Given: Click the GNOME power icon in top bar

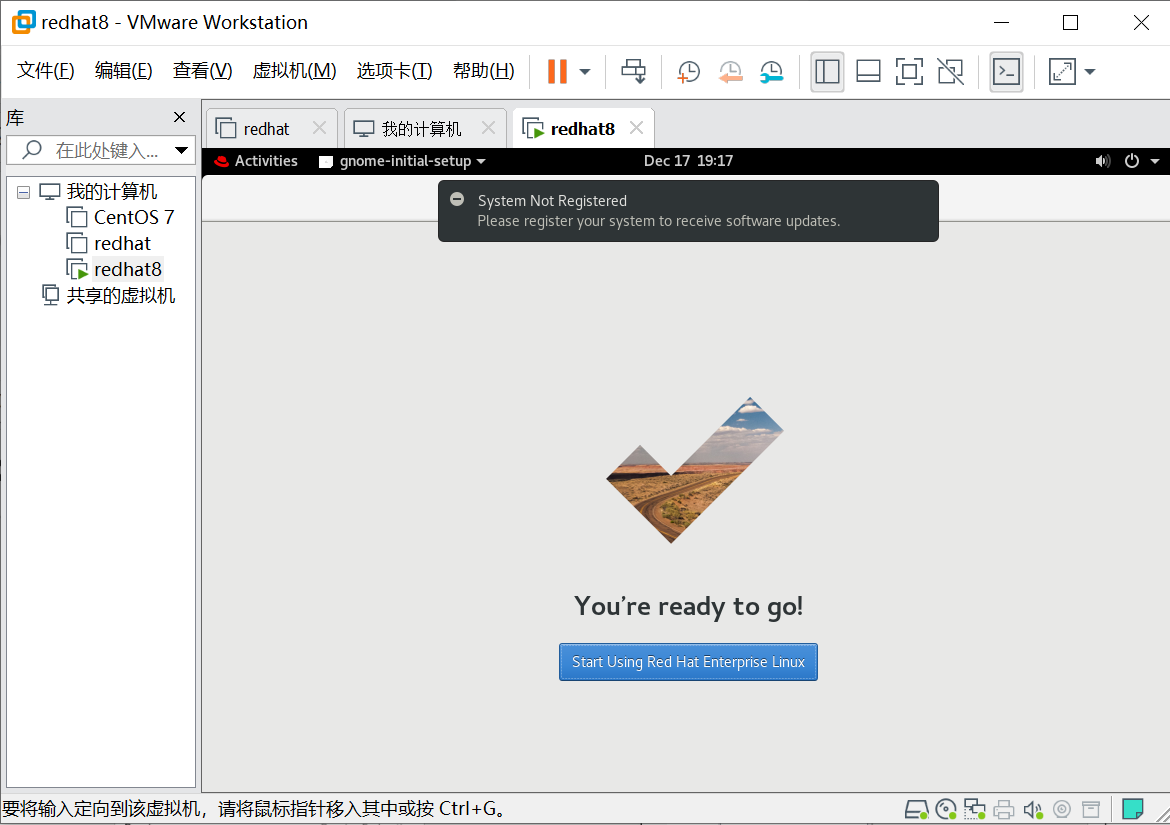Looking at the screenshot, I should 1131,161.
